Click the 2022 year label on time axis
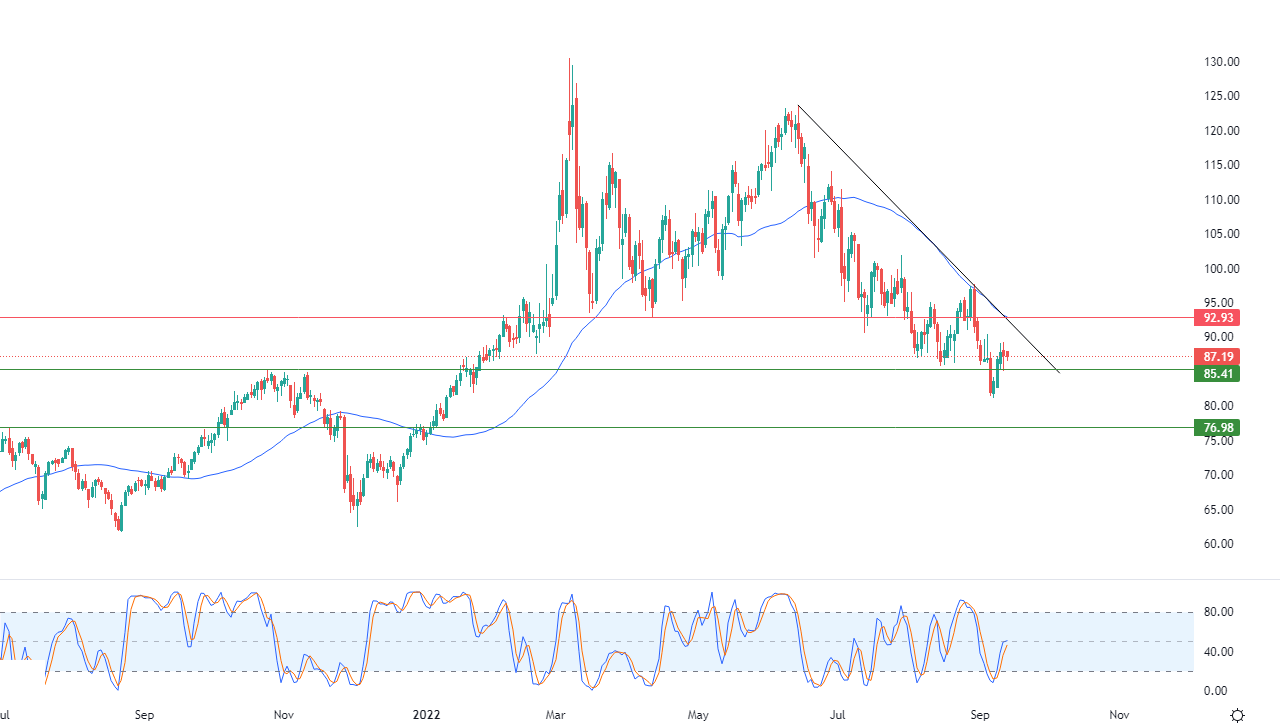Screen dimensions: 1280x728 pyautogui.click(x=427, y=716)
